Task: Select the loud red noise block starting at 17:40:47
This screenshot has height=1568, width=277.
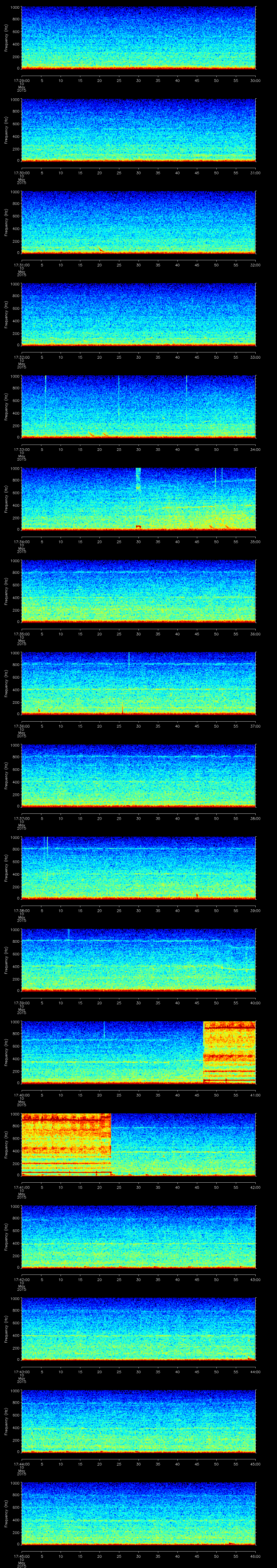Action: pos(229,1052)
